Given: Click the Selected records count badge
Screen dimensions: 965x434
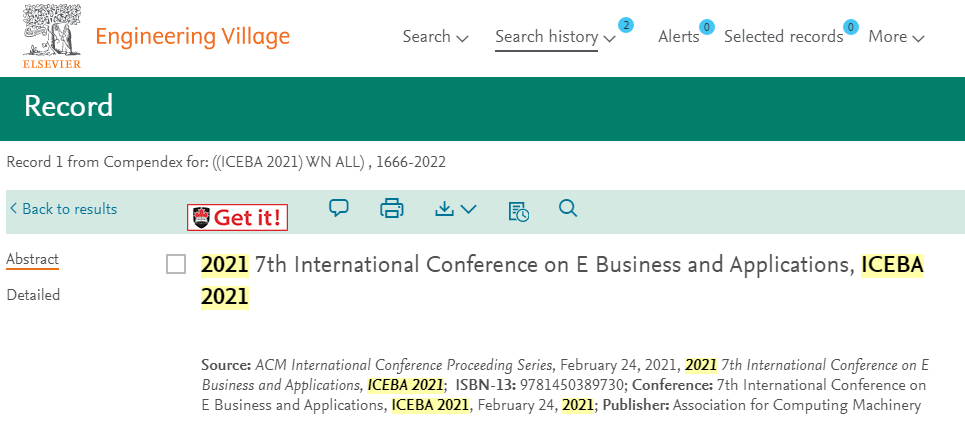Looking at the screenshot, I should click(x=852, y=27).
